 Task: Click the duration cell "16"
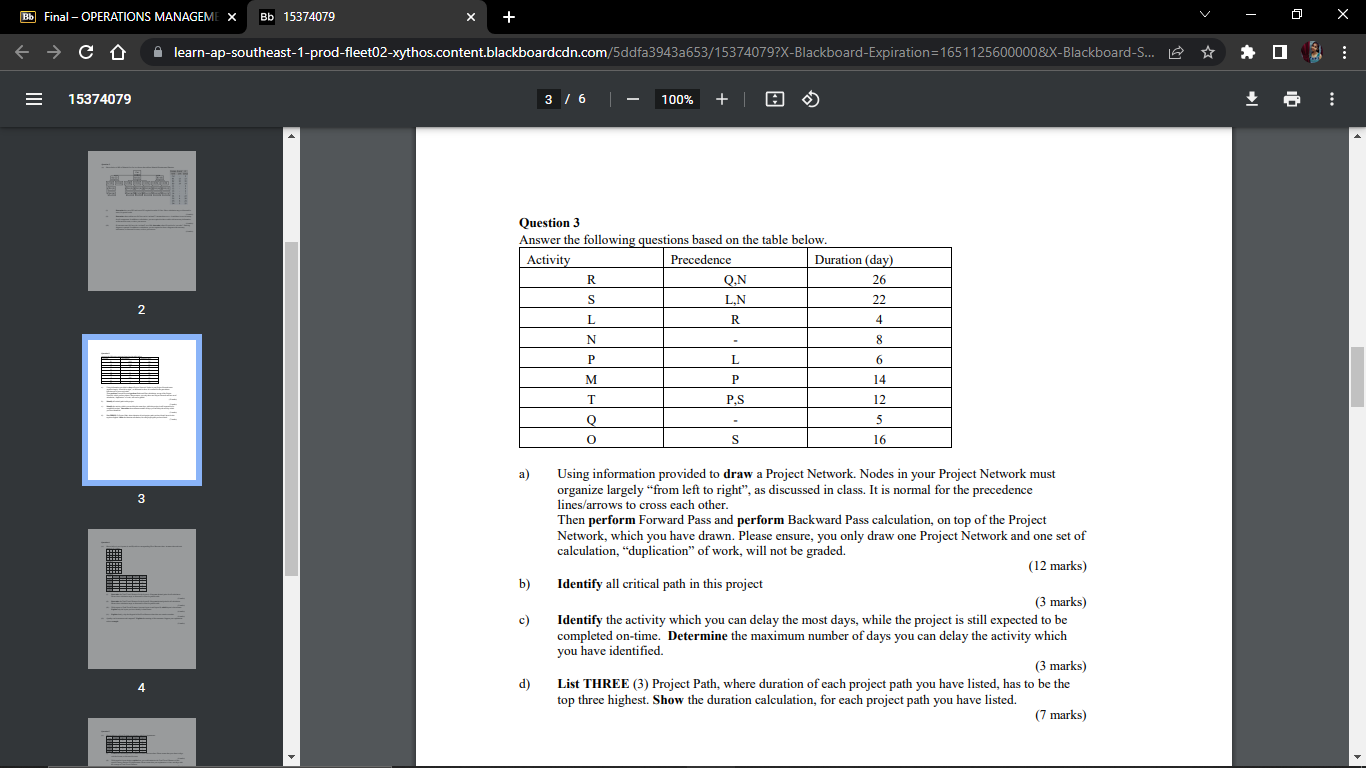pyautogui.click(x=879, y=440)
